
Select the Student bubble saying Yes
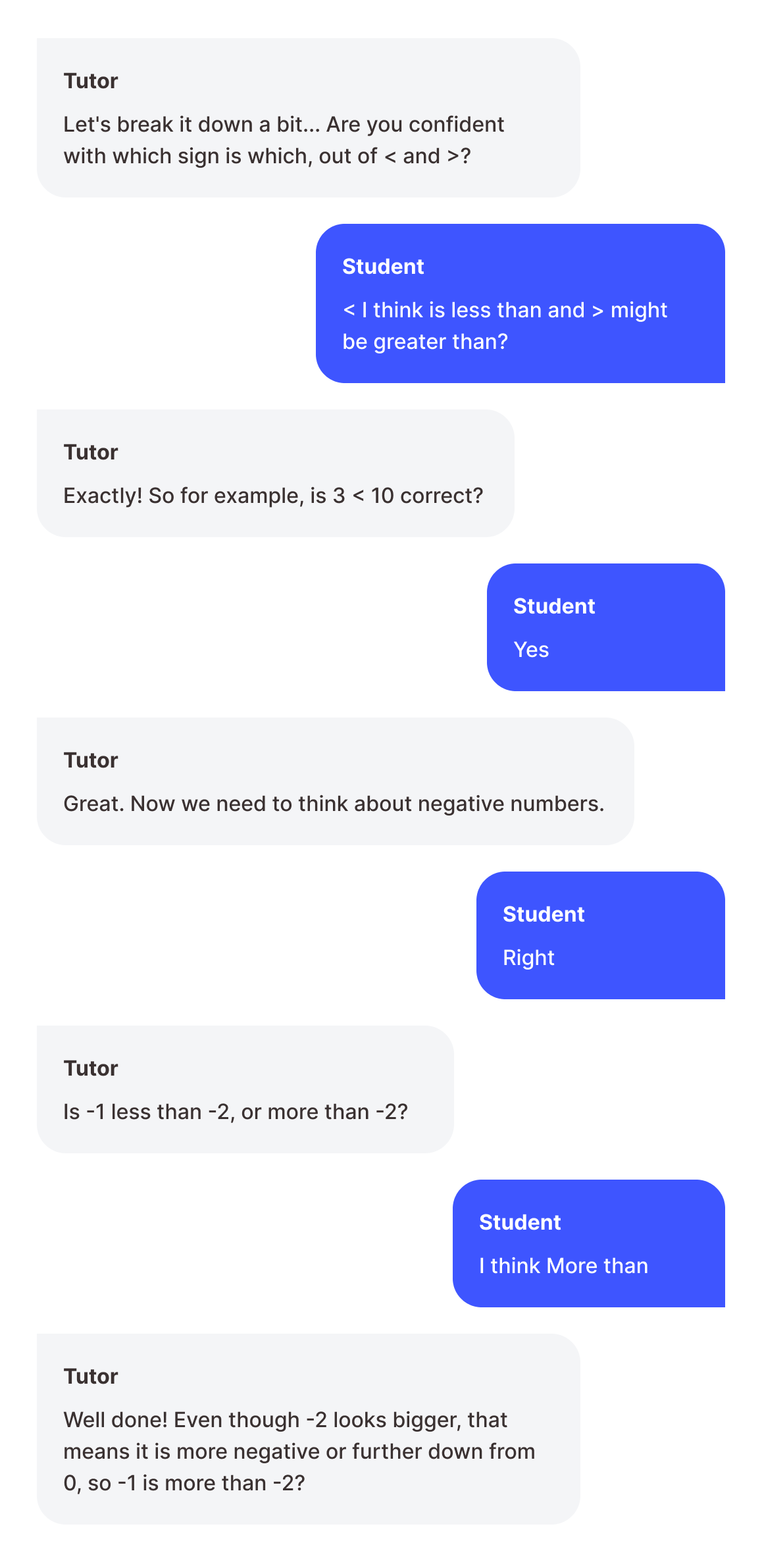606,627
